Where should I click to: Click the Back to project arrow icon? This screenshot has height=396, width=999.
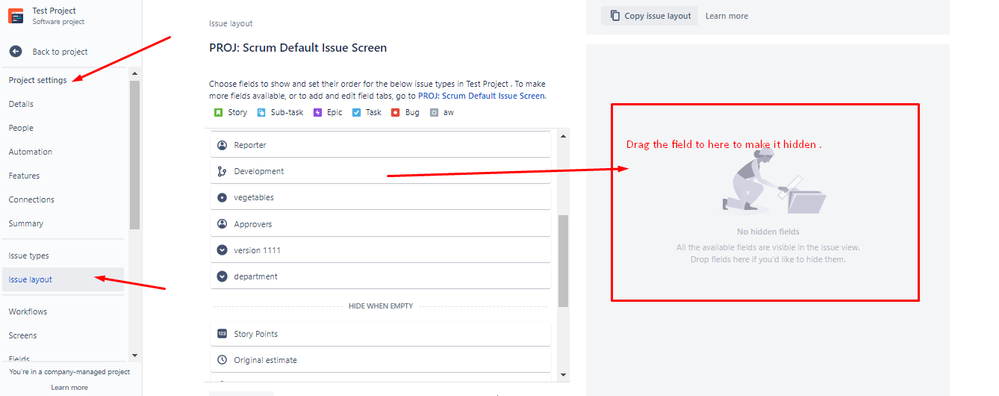point(16,52)
